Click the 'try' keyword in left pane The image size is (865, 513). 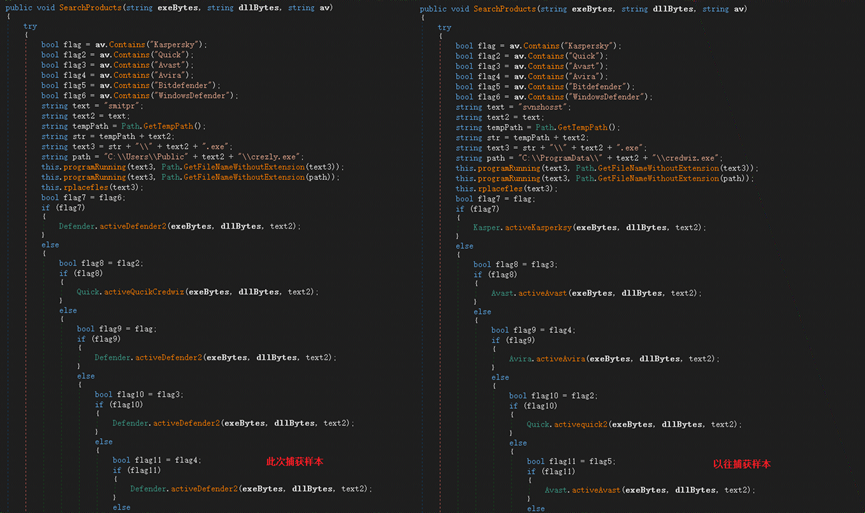30,26
